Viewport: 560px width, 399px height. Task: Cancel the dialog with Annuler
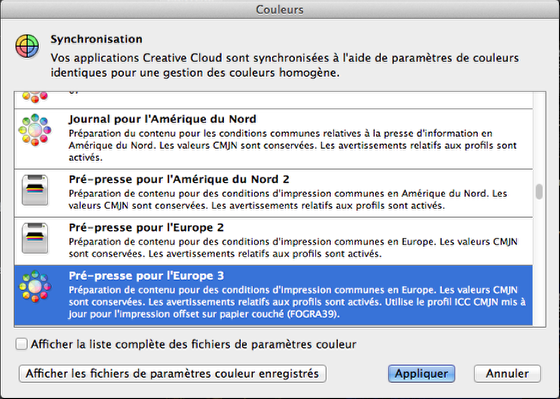tap(507, 374)
